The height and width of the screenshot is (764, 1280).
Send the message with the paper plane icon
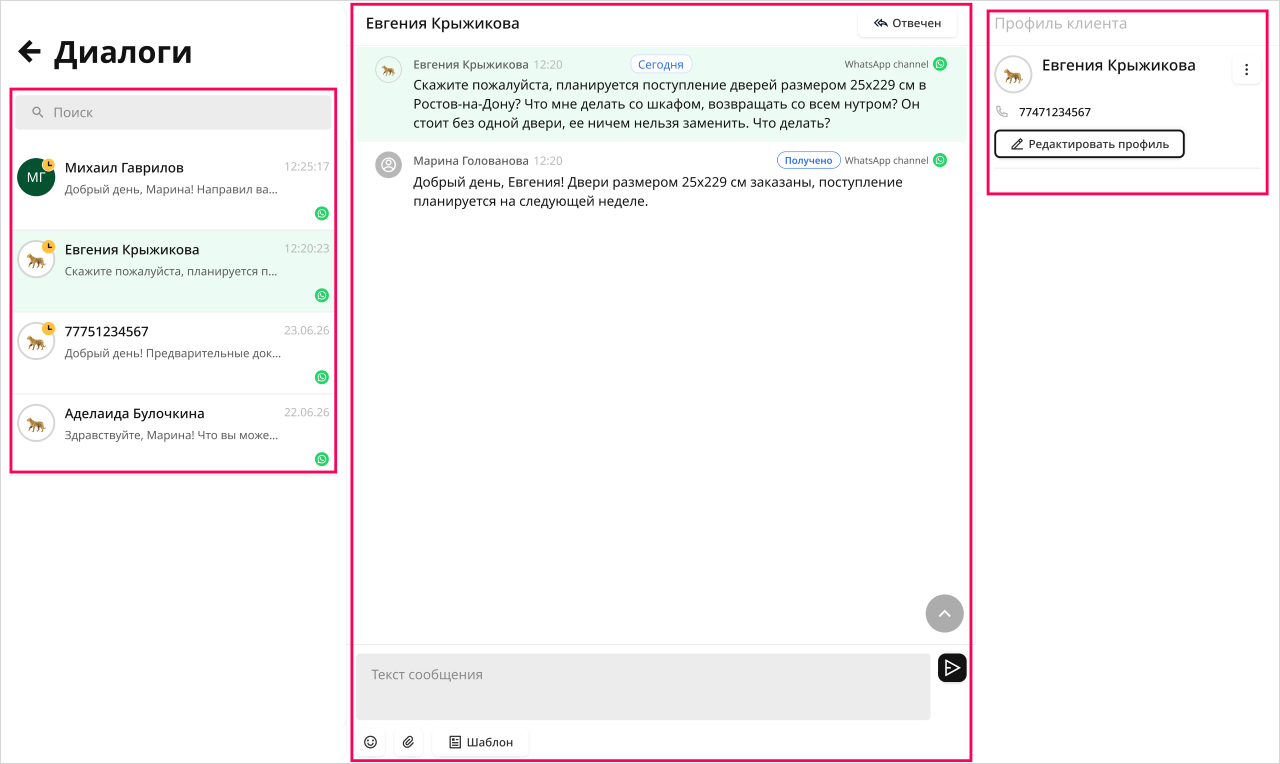click(952, 668)
